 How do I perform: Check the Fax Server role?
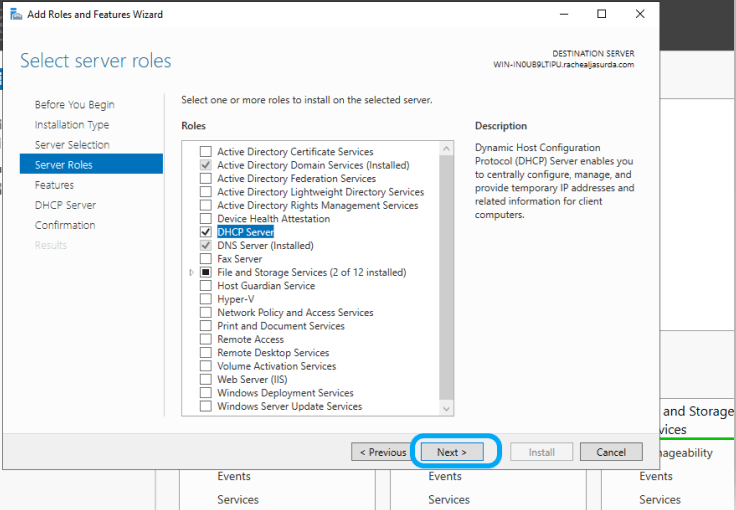[206, 259]
